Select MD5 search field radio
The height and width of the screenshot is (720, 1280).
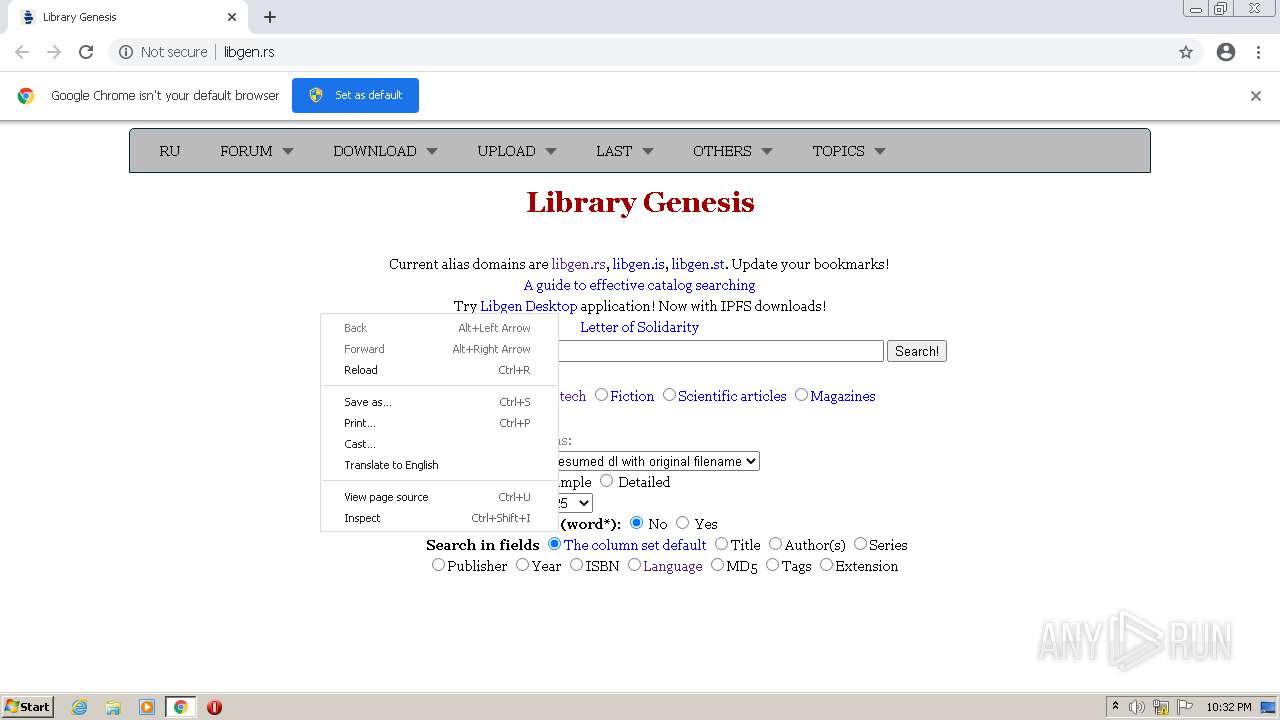(717, 565)
